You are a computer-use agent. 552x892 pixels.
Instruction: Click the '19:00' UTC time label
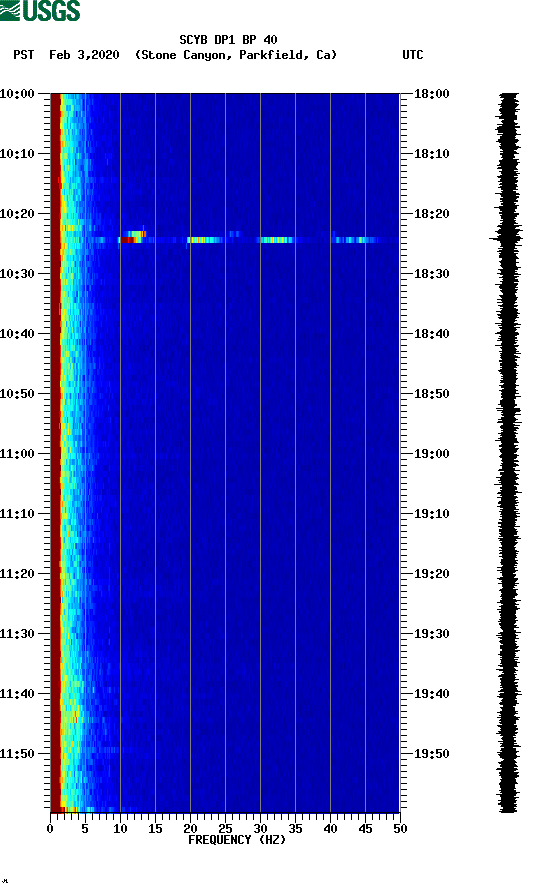point(432,454)
